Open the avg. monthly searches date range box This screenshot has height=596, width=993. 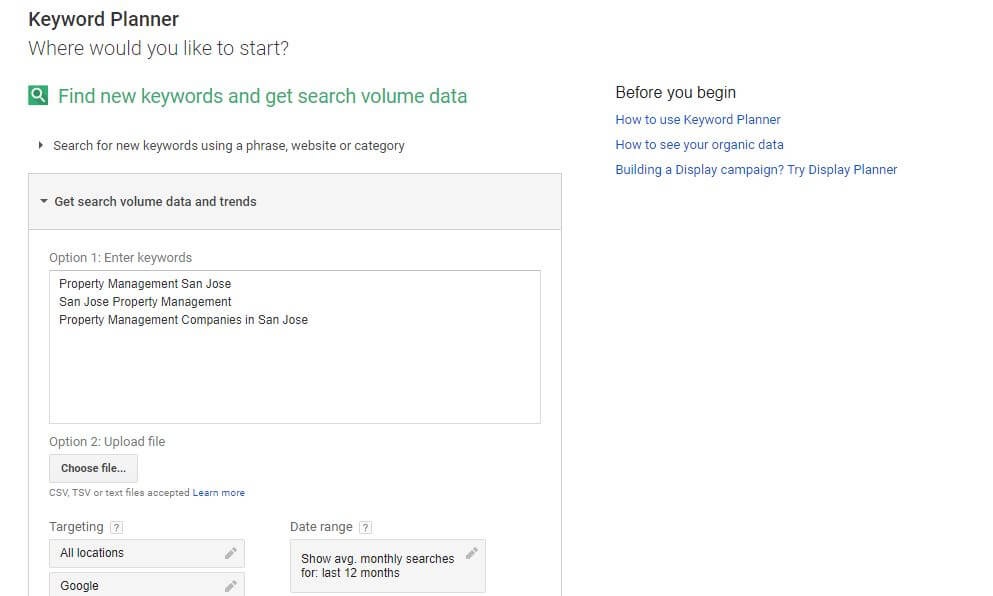click(388, 566)
